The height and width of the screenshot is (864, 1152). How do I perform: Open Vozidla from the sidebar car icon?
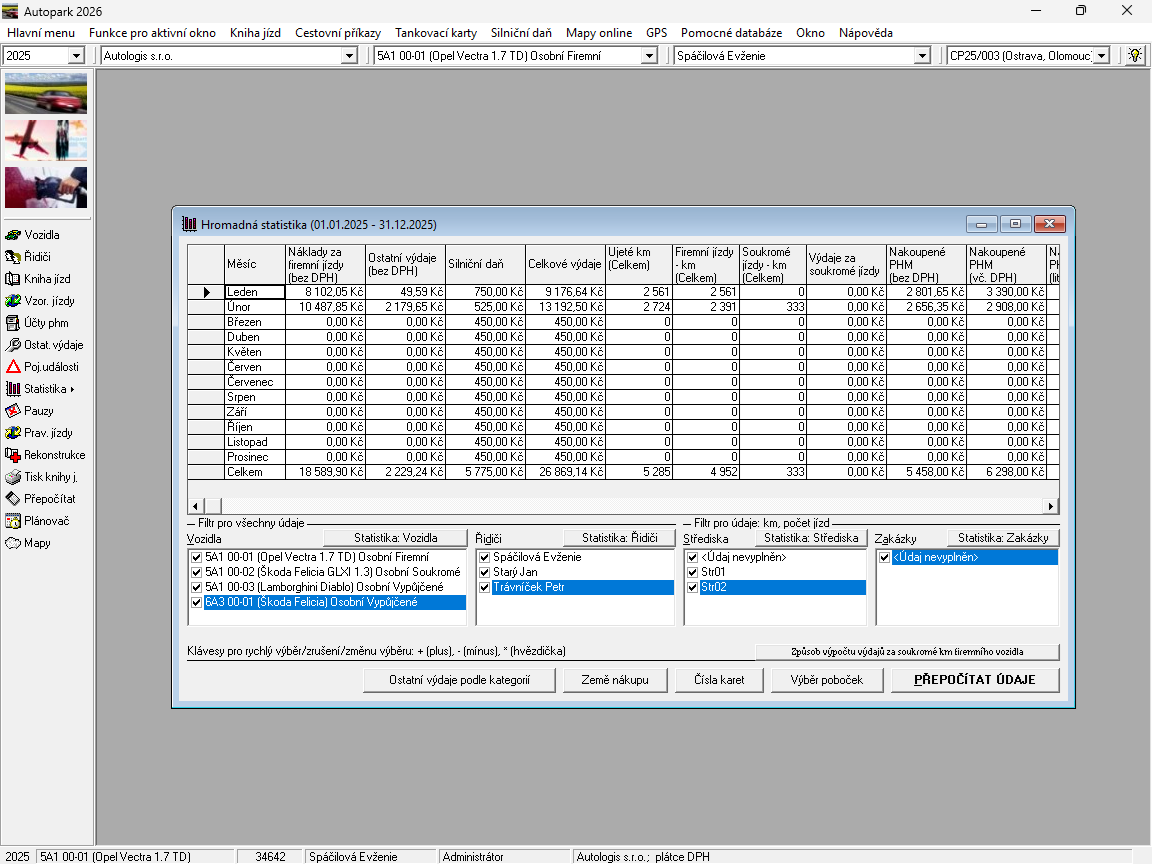[x=14, y=235]
